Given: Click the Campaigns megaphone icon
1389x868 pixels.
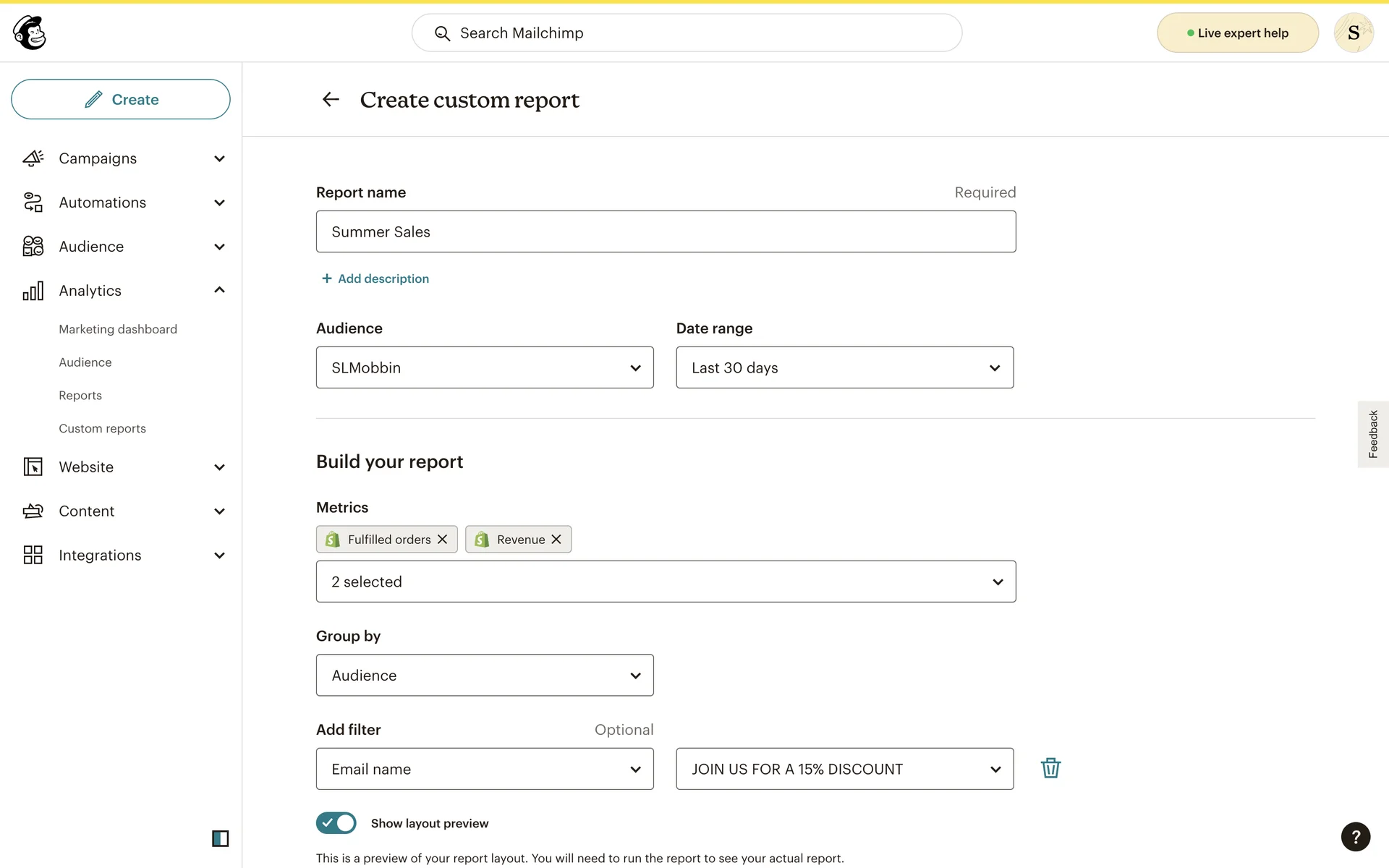Looking at the screenshot, I should (33, 158).
